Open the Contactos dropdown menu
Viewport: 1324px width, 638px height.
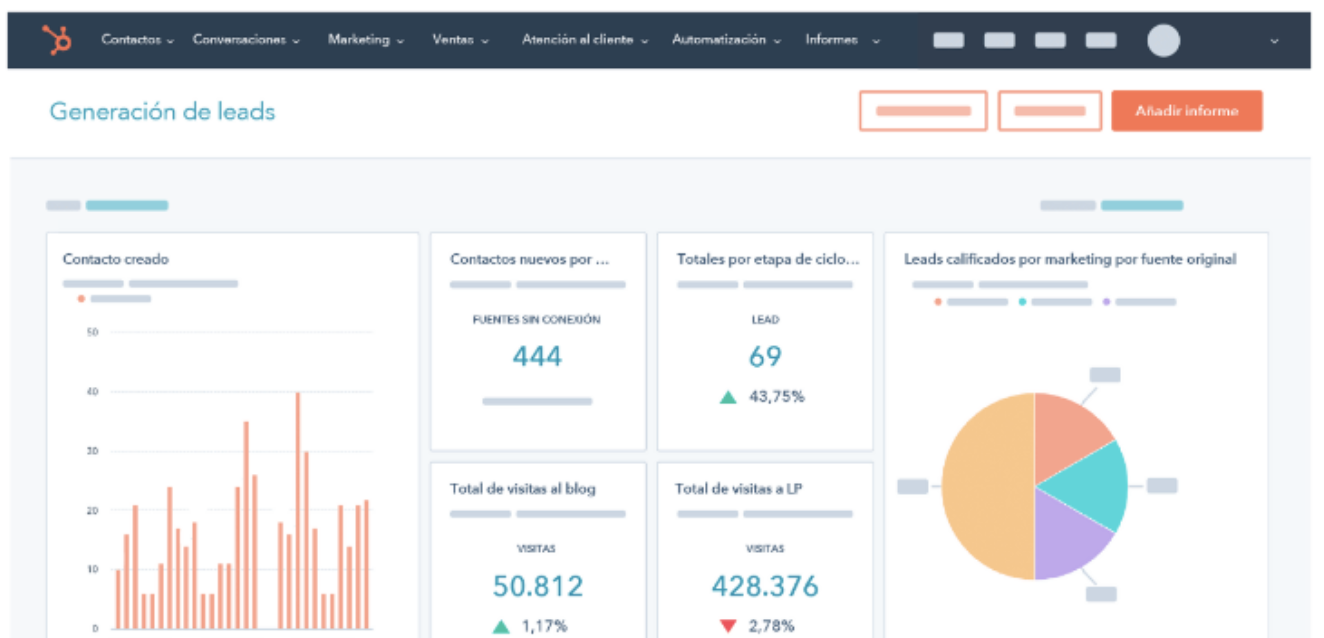click(137, 40)
